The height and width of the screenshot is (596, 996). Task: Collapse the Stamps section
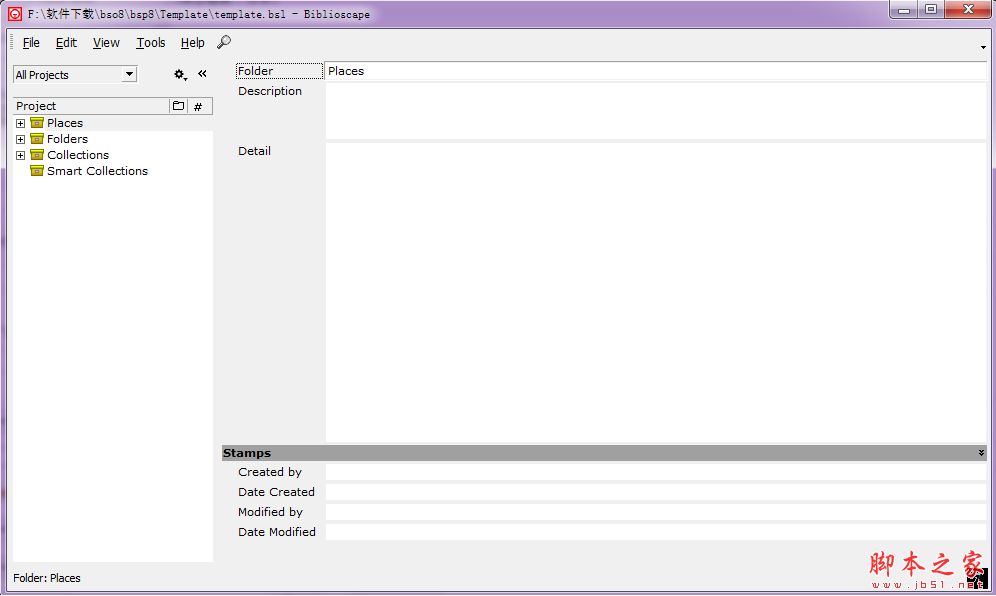pos(981,453)
